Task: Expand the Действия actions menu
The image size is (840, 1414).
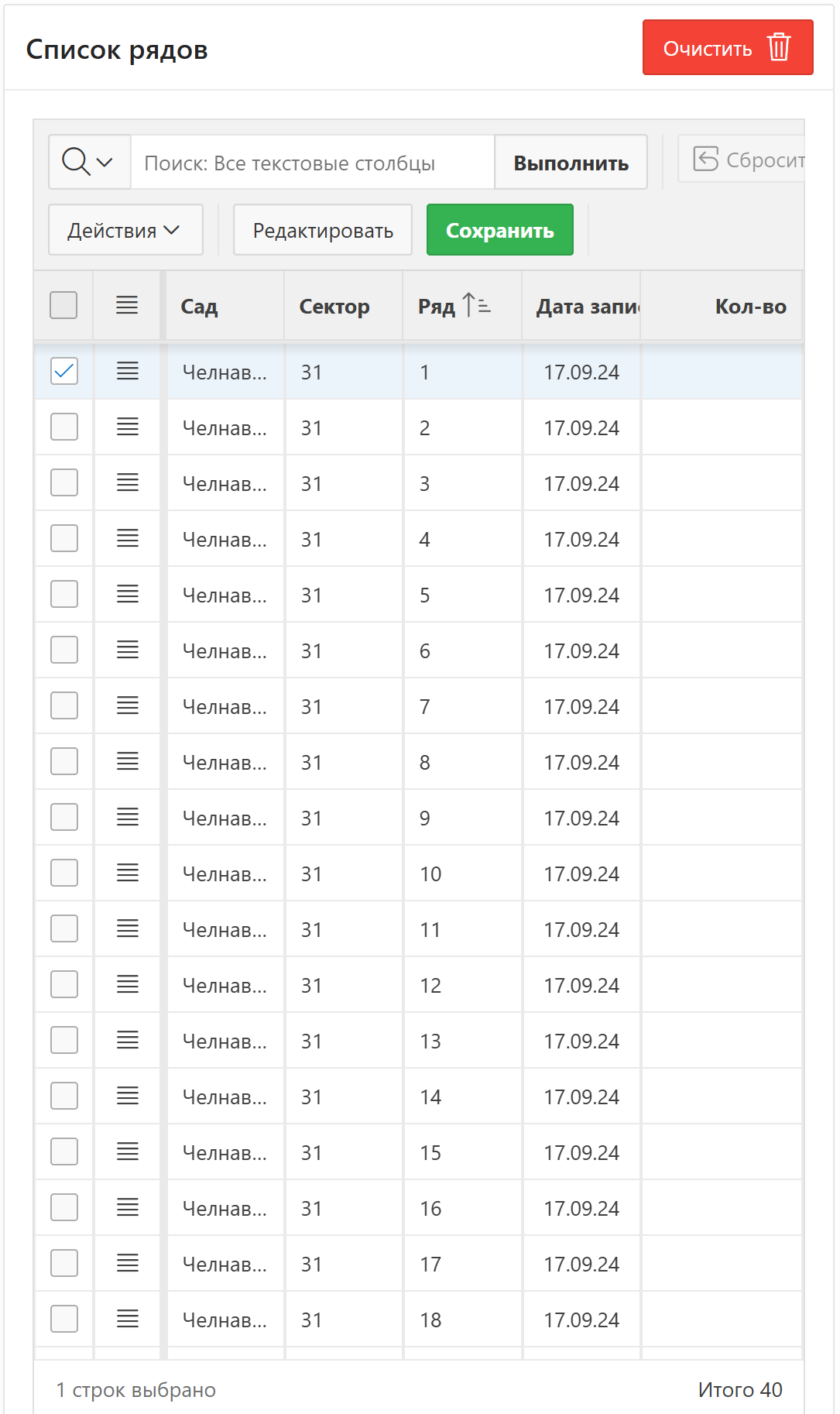Action: [x=125, y=230]
